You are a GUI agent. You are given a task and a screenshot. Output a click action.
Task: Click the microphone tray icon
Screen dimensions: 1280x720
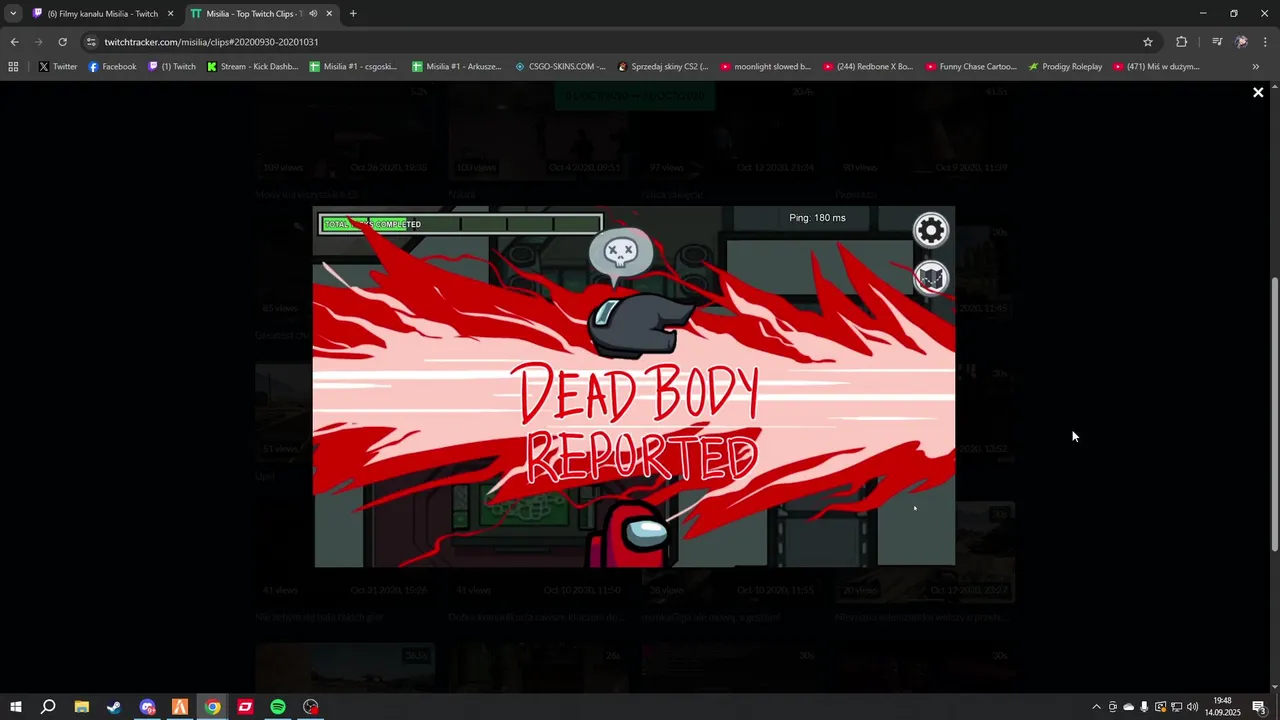[1144, 707]
